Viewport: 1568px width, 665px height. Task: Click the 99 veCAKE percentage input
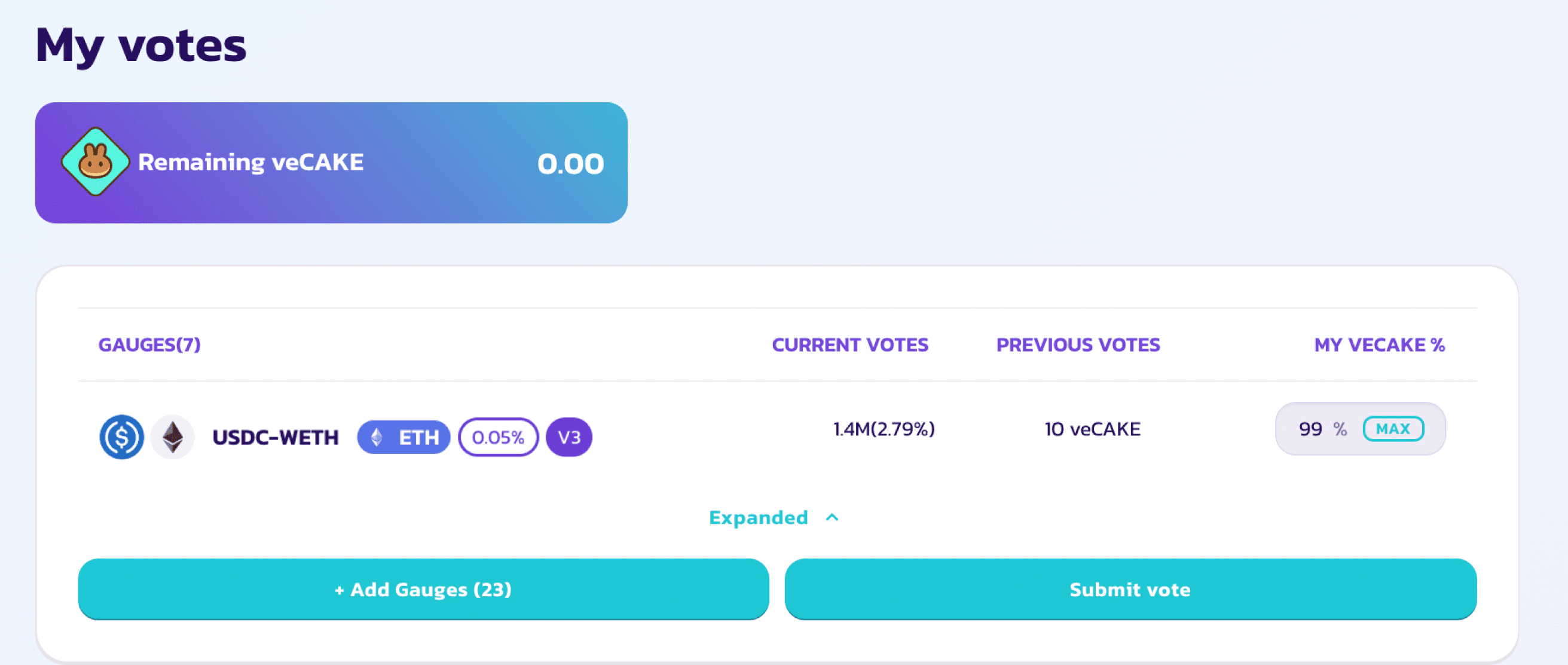click(x=1310, y=429)
